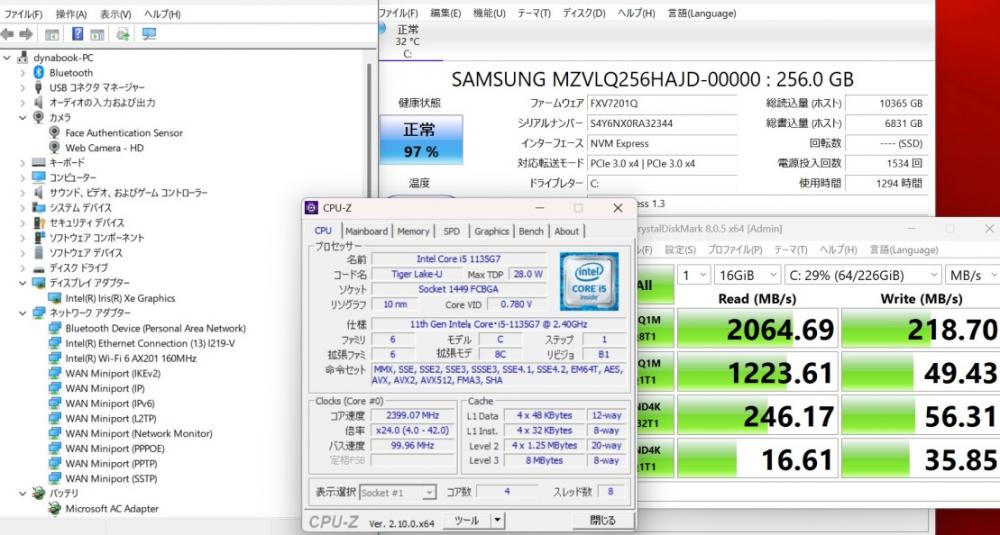Screen dimensions: 1000x535
Task: Click the カメラ category icon
Action: (x=38, y=117)
